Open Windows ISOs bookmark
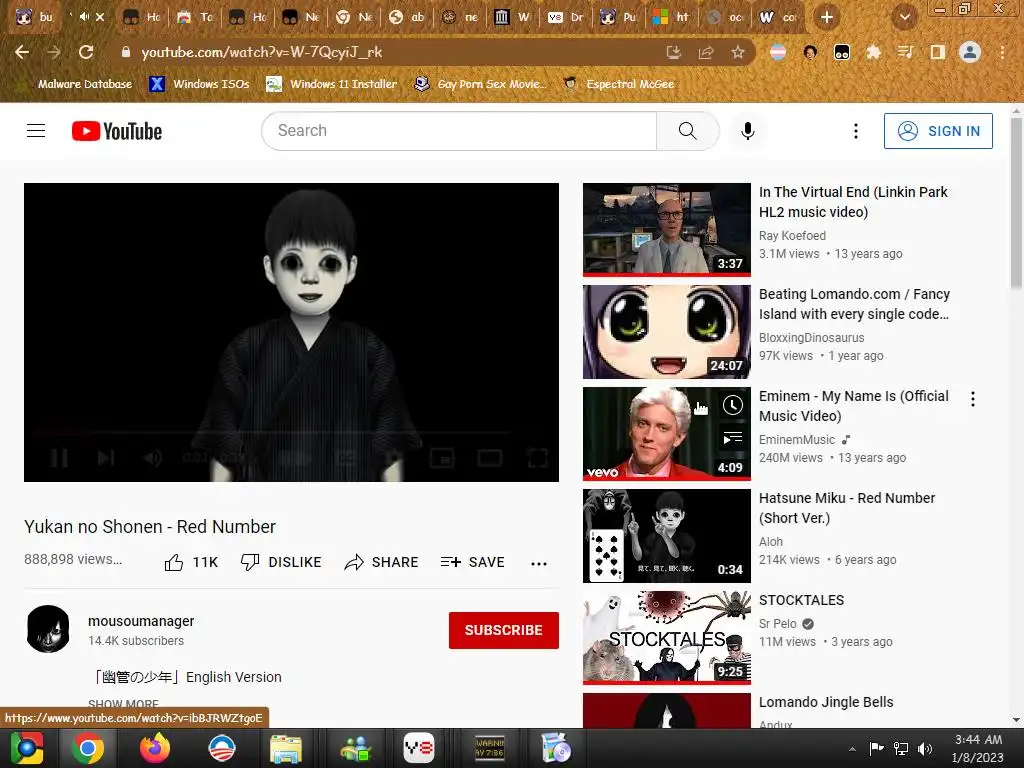The image size is (1024, 768). click(x=200, y=84)
